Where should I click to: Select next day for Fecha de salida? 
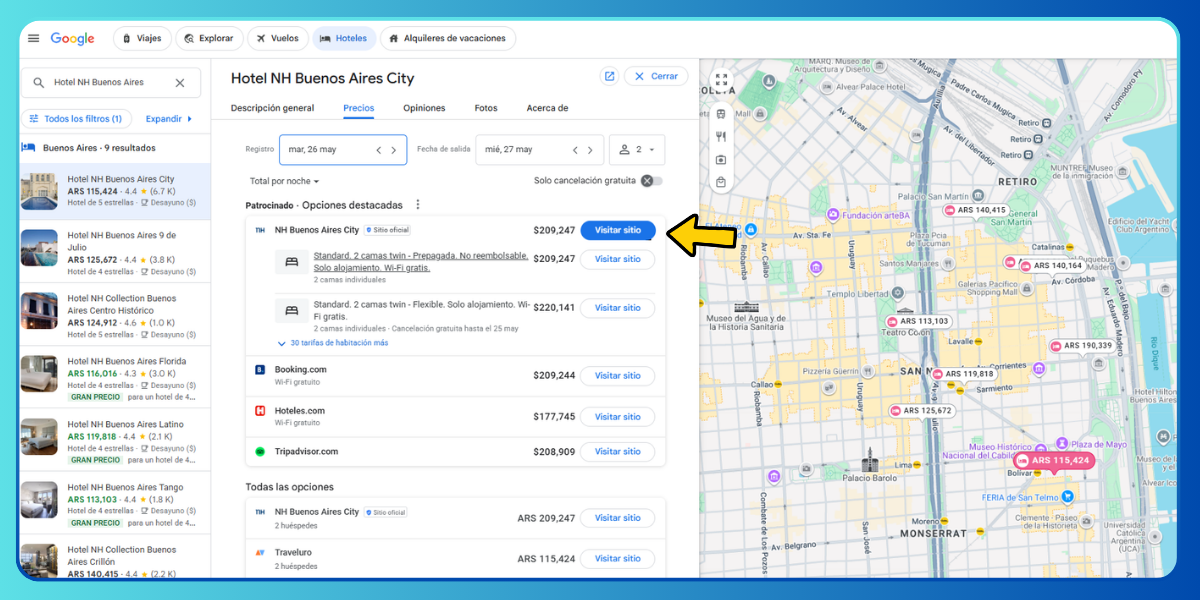click(x=590, y=150)
